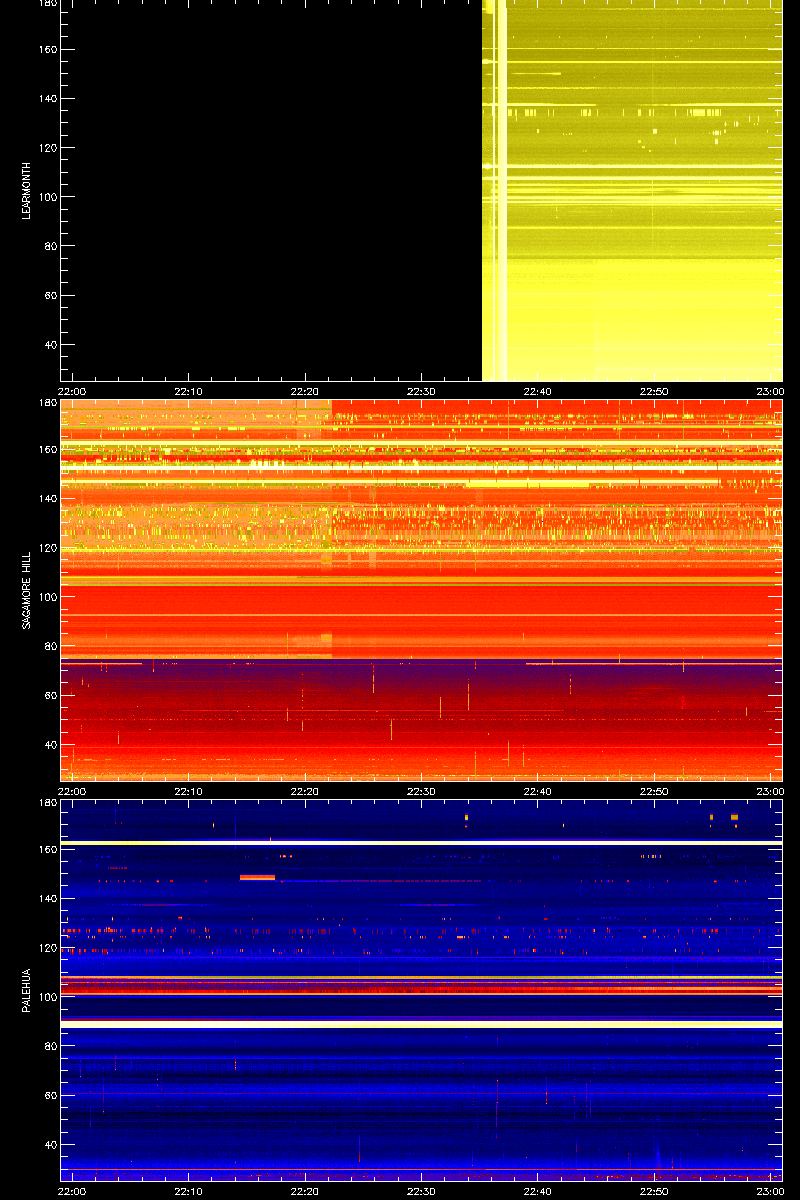Click the PALEHUA station axis label

pyautogui.click(x=26, y=990)
